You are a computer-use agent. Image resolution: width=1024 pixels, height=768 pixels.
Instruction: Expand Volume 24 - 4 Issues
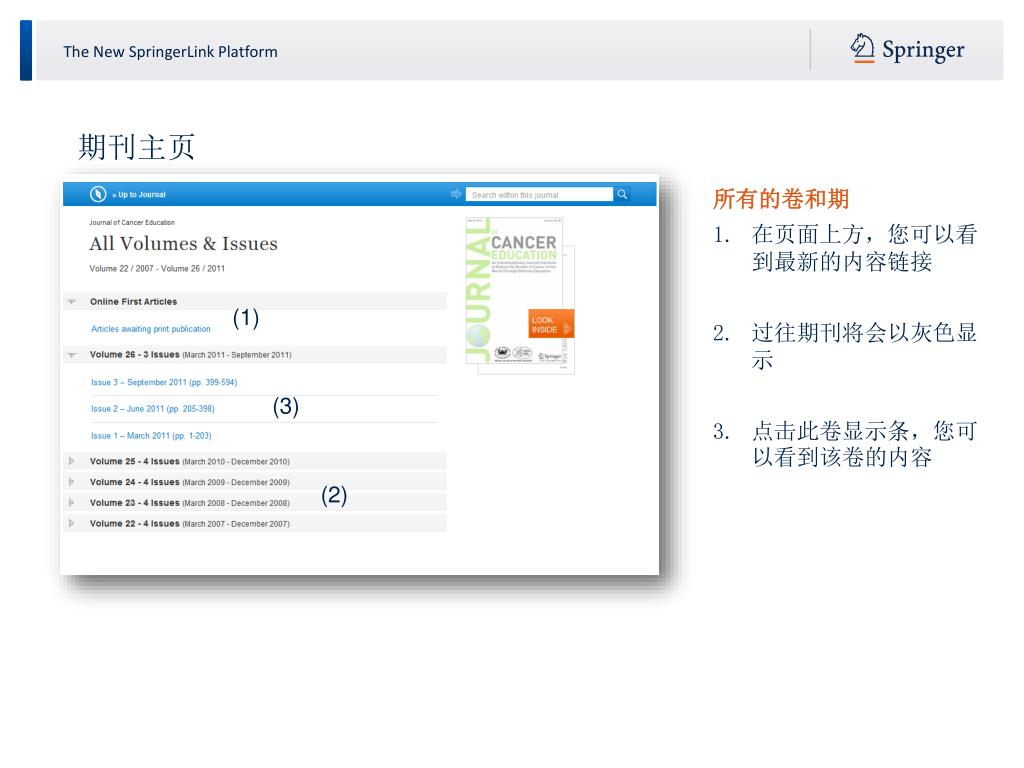pos(71,482)
